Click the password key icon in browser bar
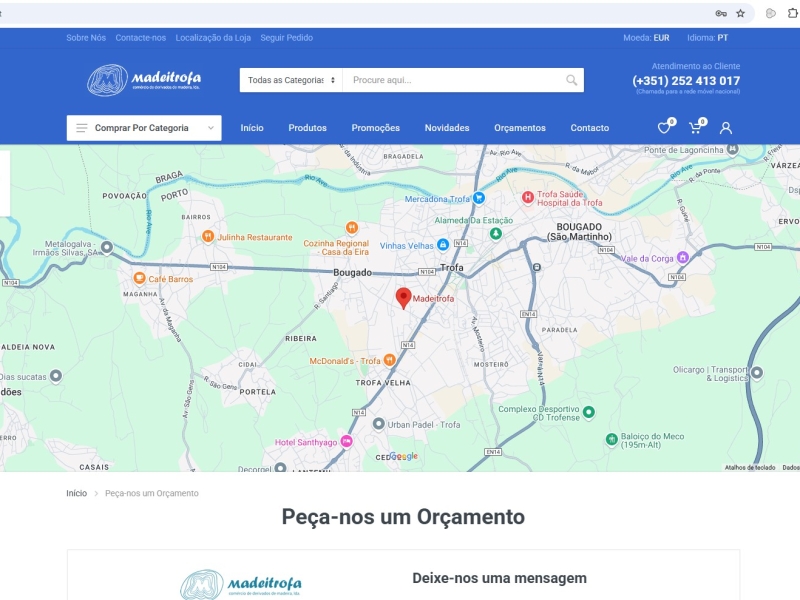This screenshot has height=600, width=800. (721, 13)
